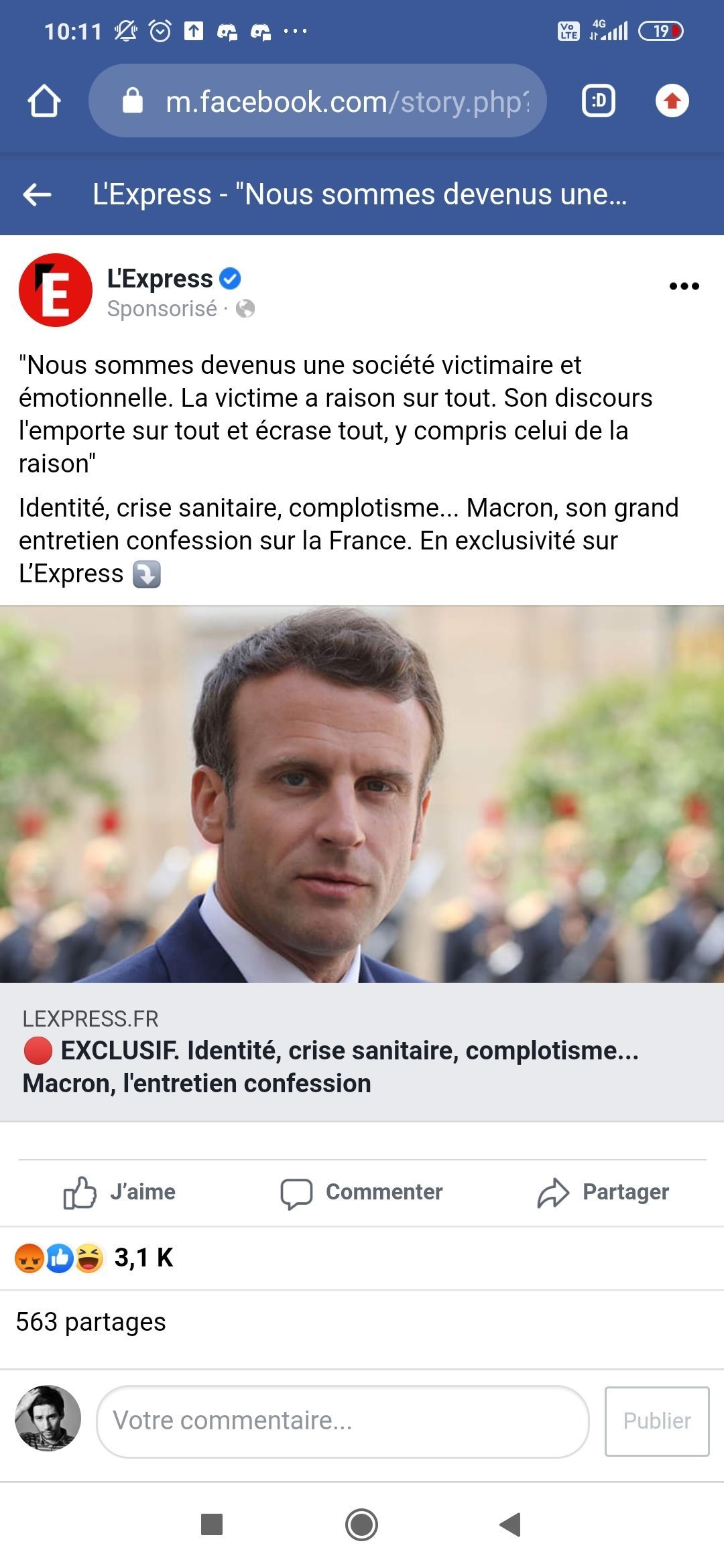Focus the Votre commentaire text field
The image size is (724, 1568).
tap(343, 1421)
